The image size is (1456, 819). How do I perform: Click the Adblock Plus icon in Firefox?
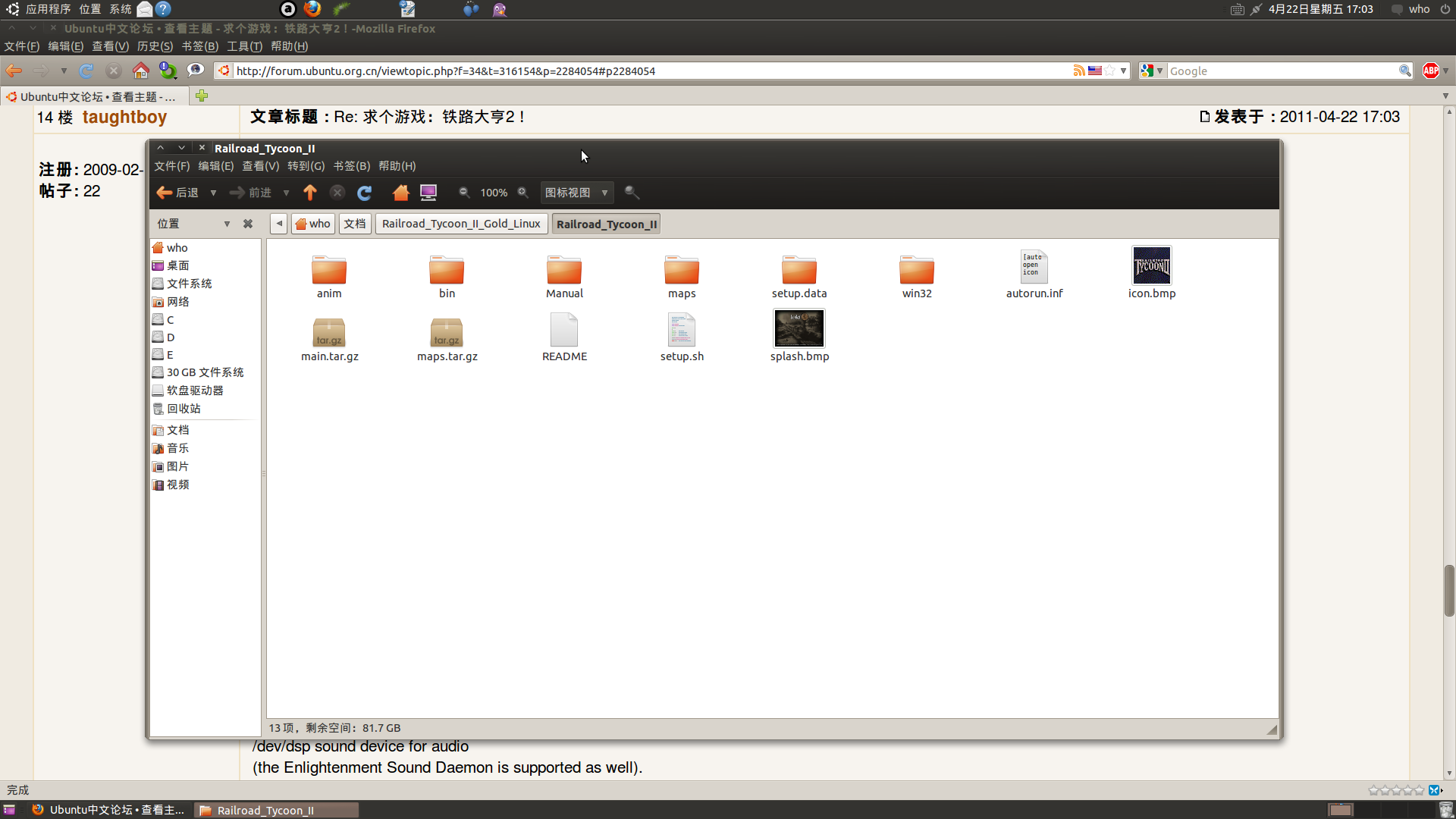pos(1431,71)
